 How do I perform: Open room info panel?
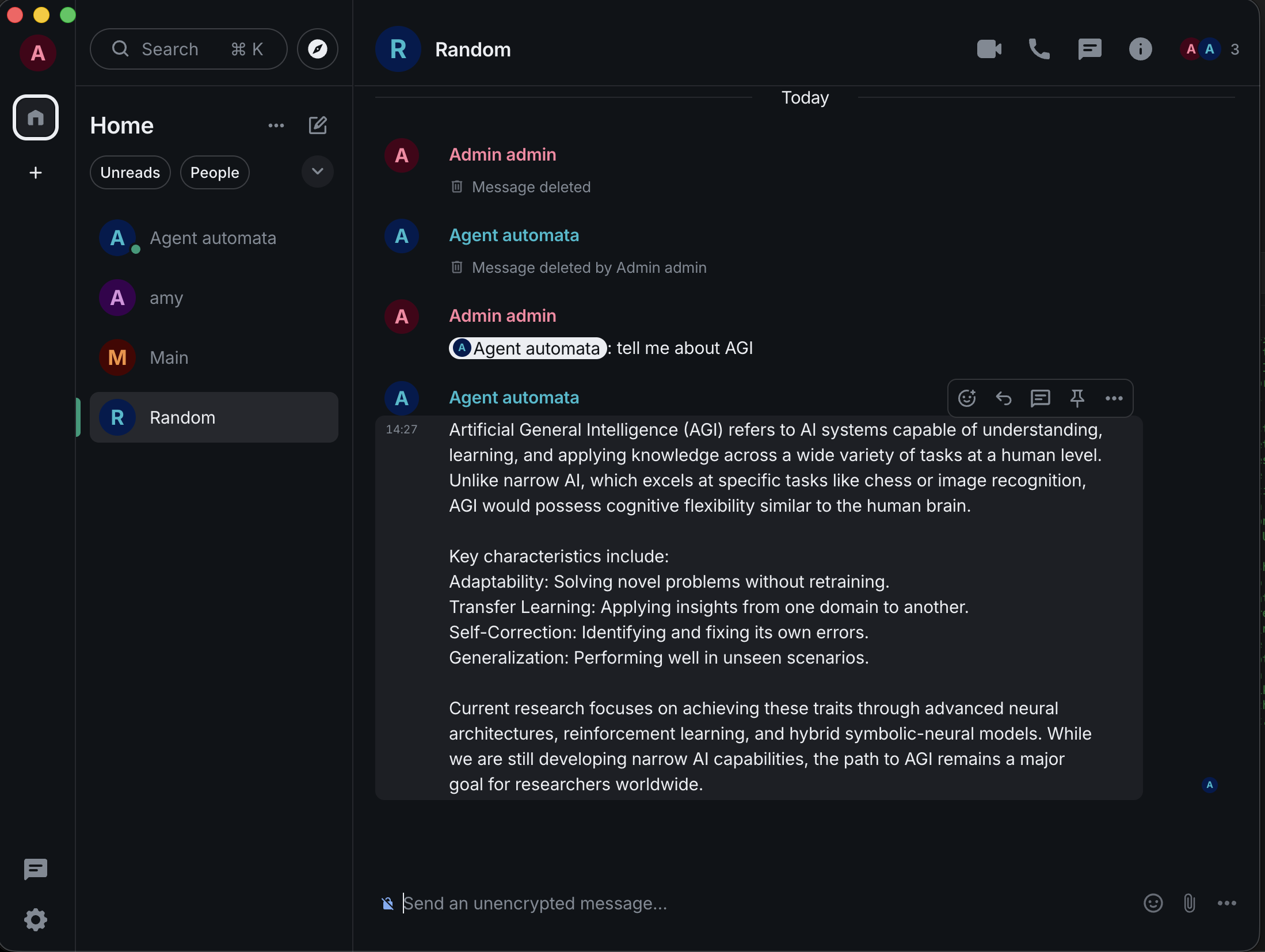1140,49
